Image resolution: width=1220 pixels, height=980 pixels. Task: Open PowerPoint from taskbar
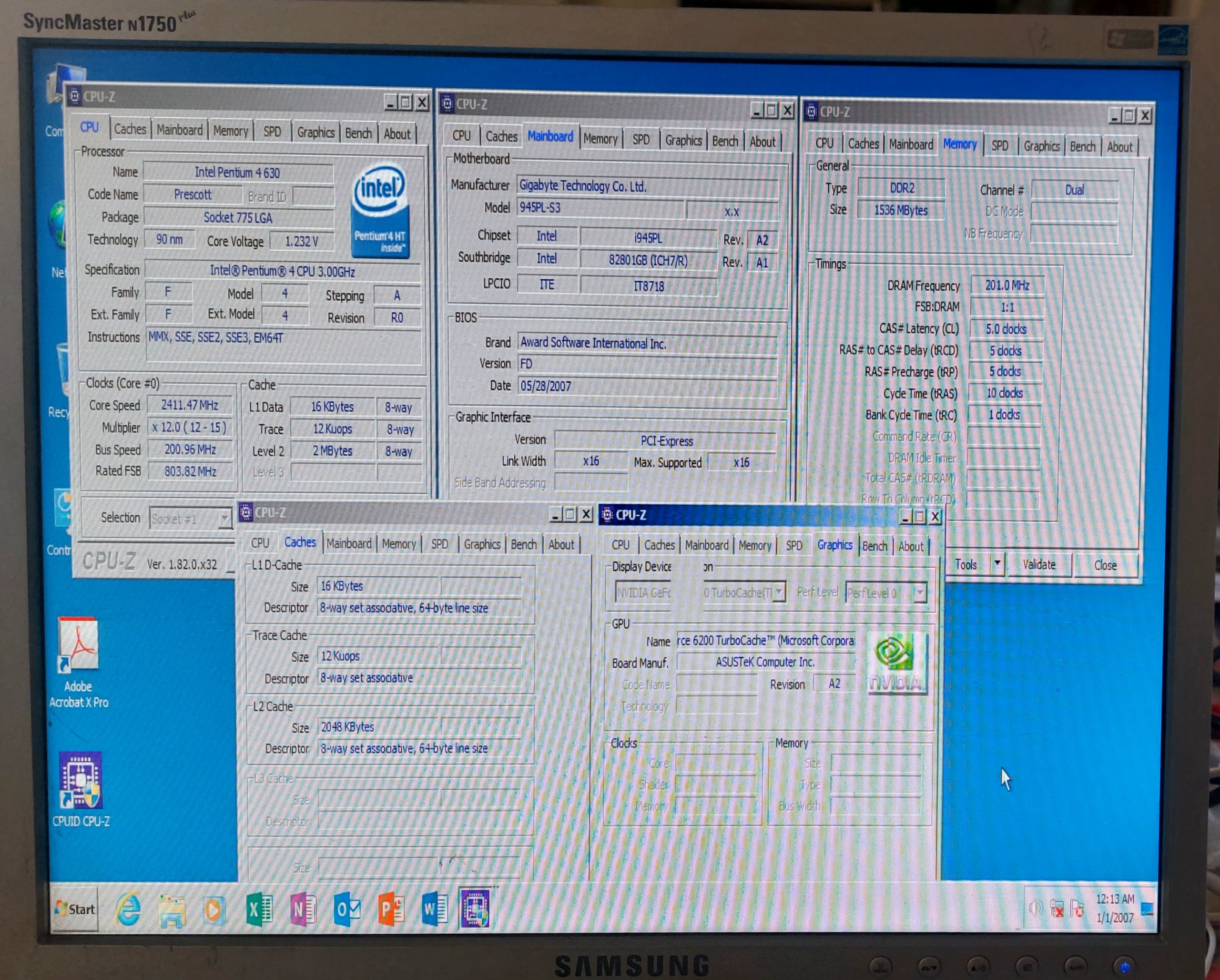pyautogui.click(x=391, y=909)
